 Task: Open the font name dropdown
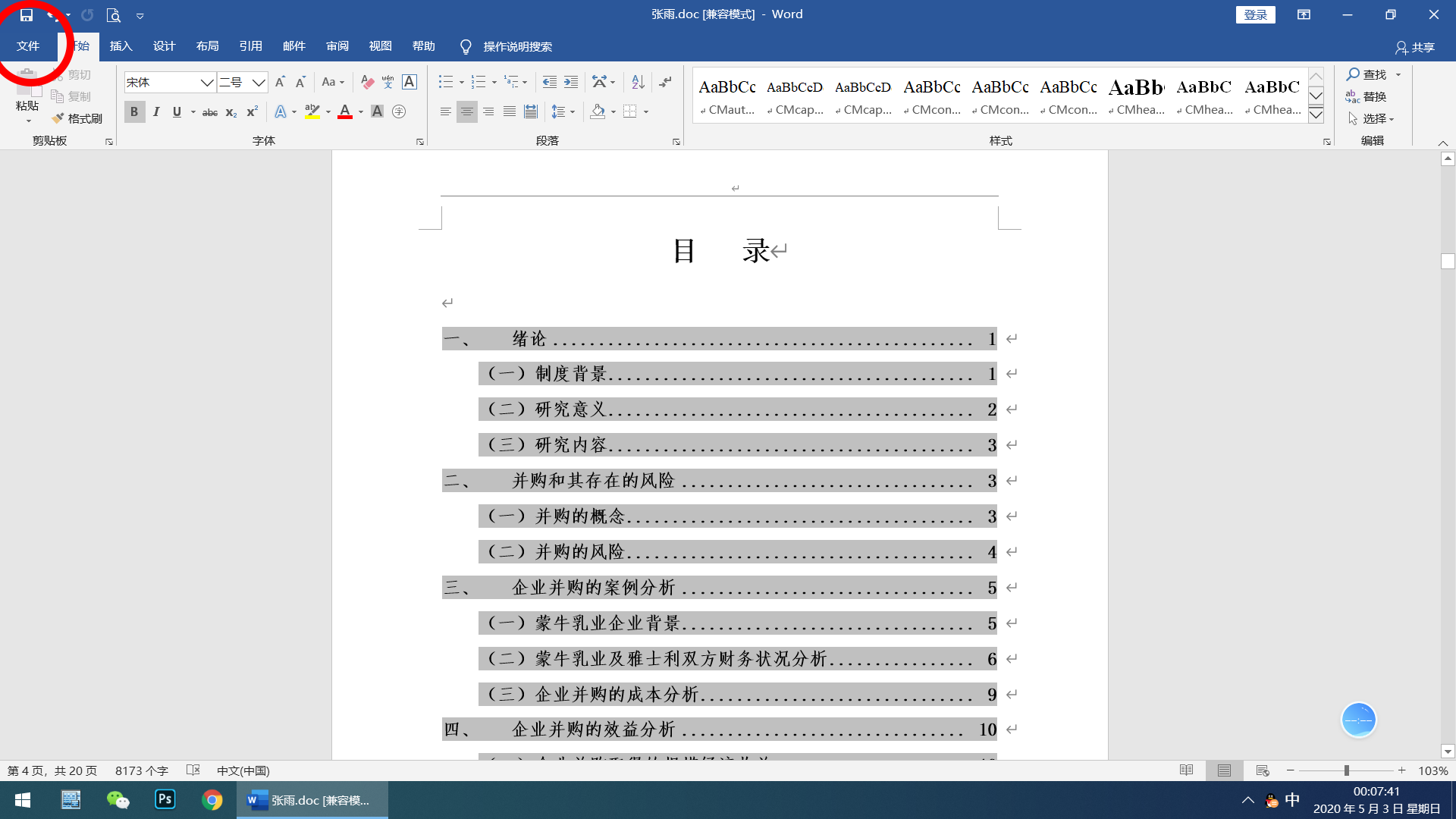tap(206, 82)
